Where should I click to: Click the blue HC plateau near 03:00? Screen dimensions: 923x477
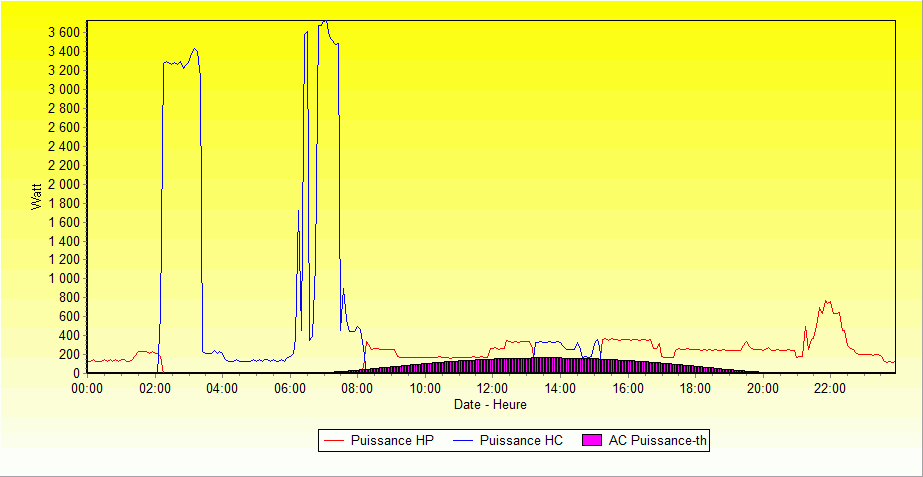click(x=180, y=63)
